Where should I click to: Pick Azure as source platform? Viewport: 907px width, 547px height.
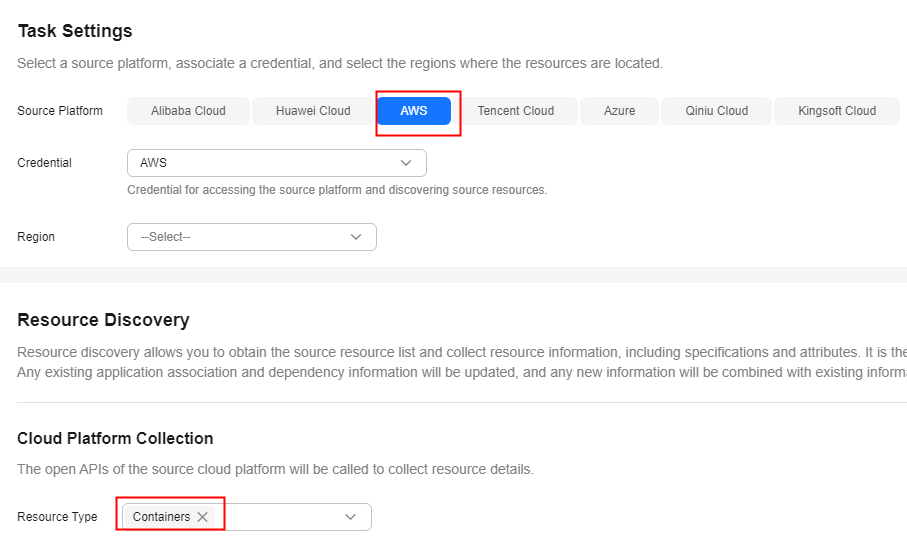619,111
